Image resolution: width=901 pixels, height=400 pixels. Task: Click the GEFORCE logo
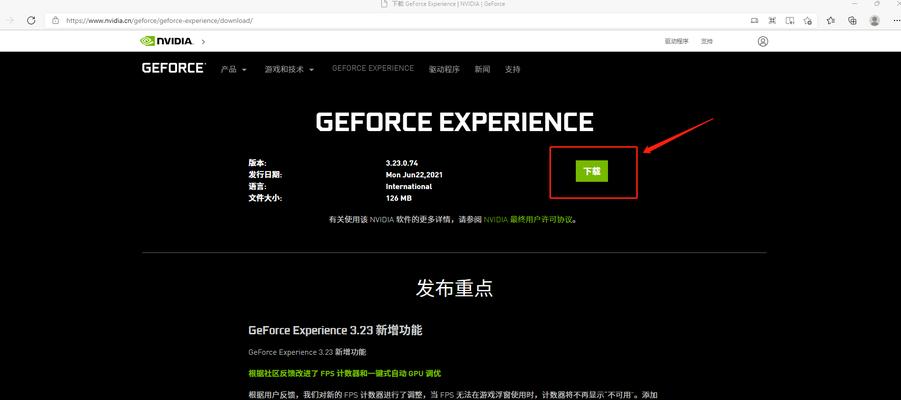[x=173, y=68]
